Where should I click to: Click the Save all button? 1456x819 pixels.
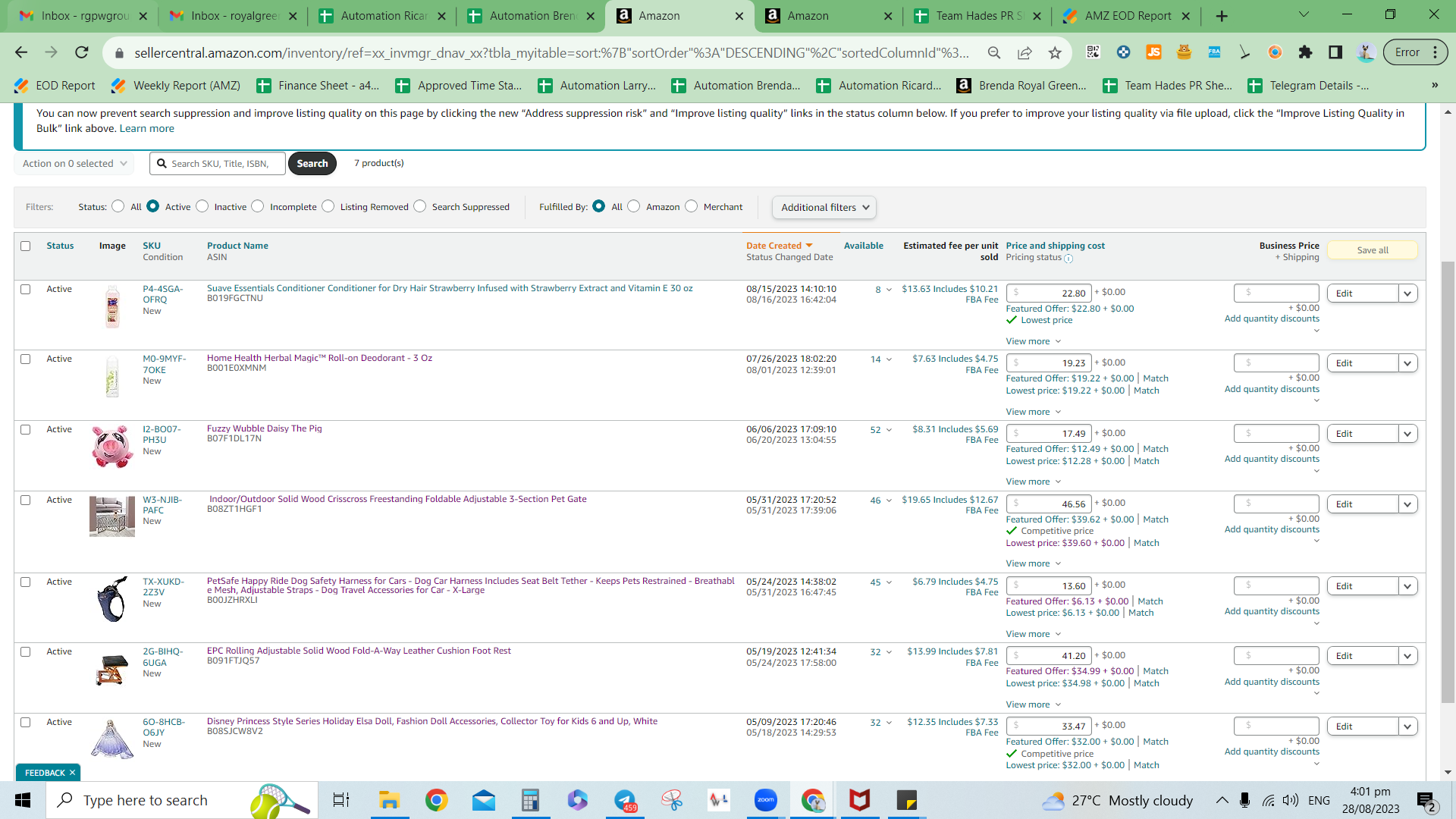[1373, 250]
